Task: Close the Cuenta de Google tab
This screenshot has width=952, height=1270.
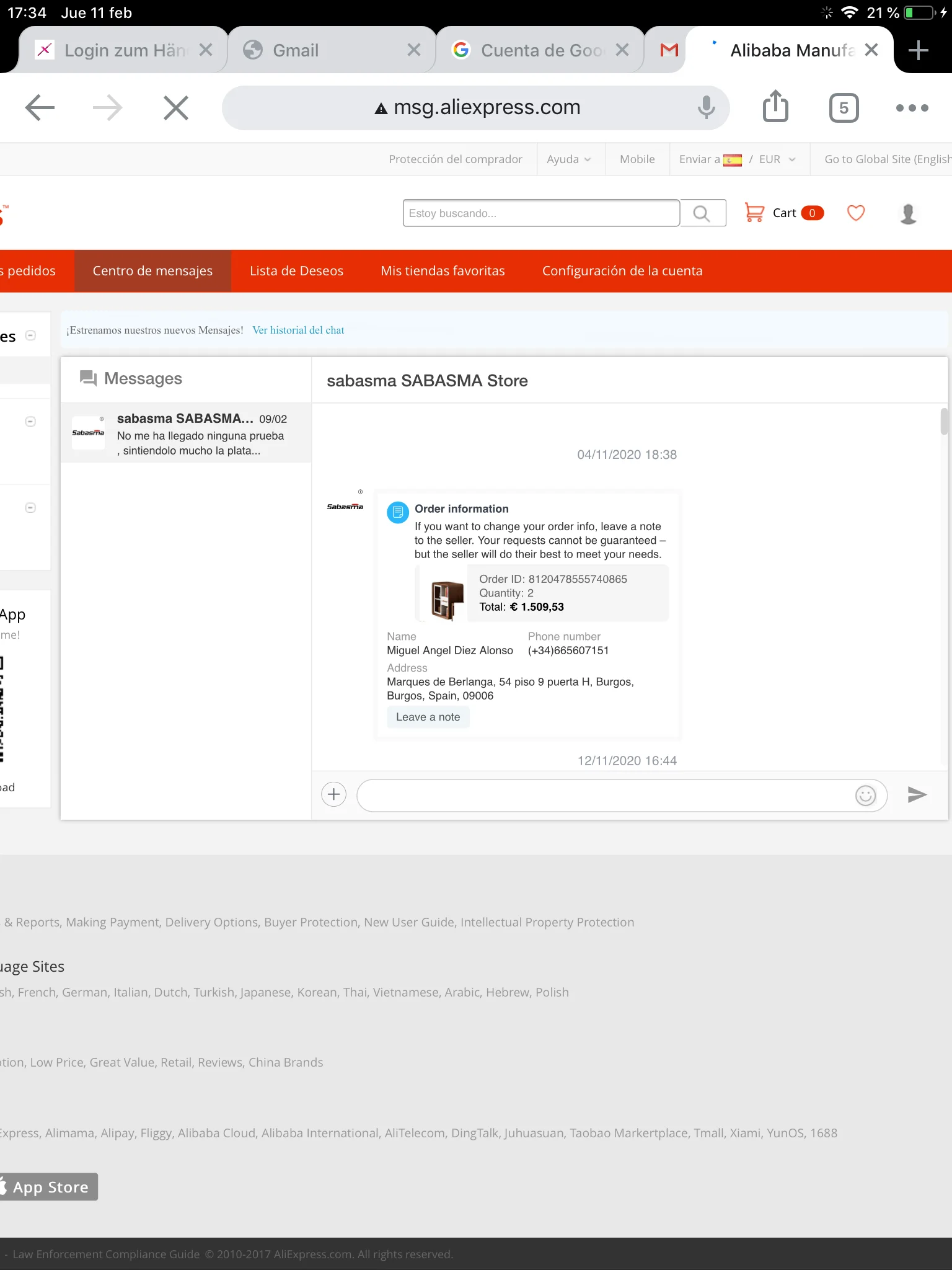Action: [622, 50]
